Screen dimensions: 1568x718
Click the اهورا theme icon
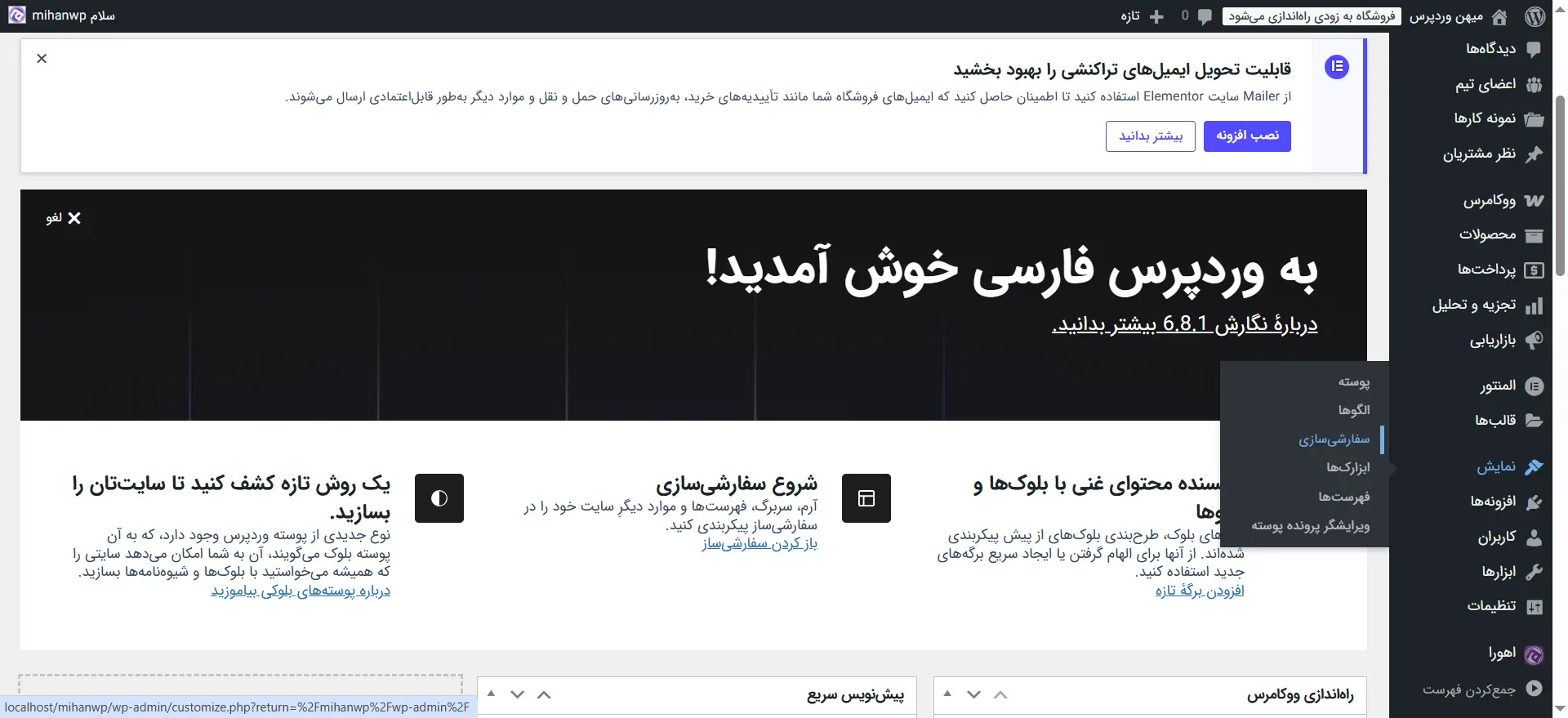[1534, 653]
